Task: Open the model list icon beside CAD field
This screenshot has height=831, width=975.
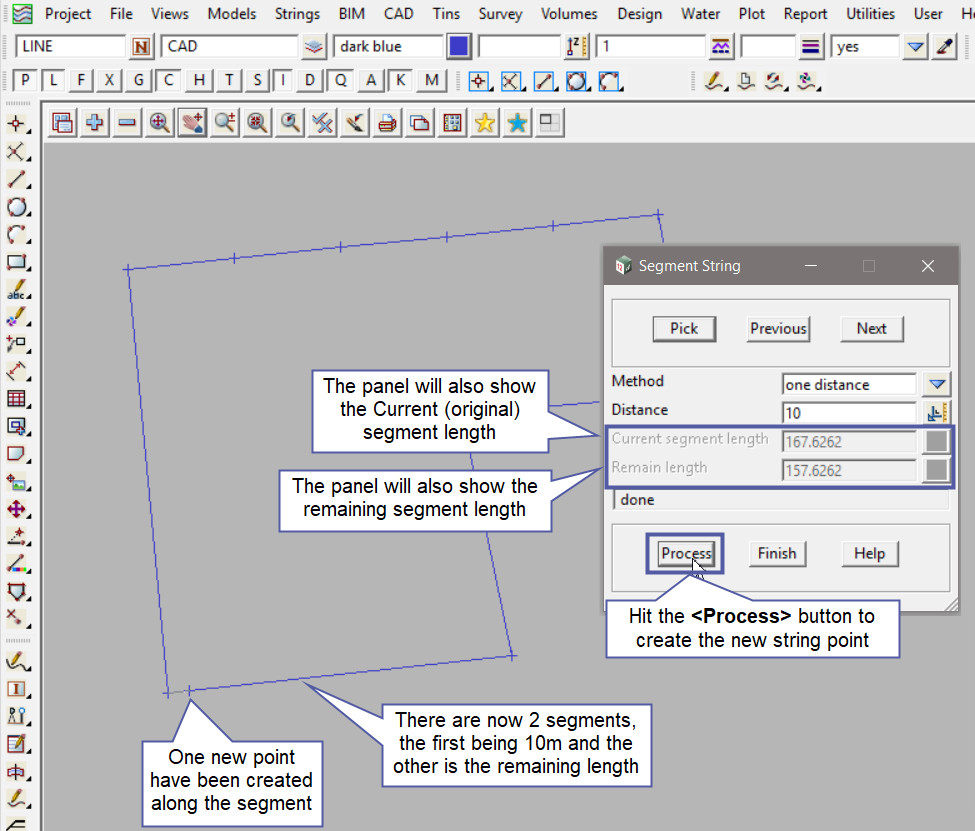Action: pyautogui.click(x=315, y=47)
